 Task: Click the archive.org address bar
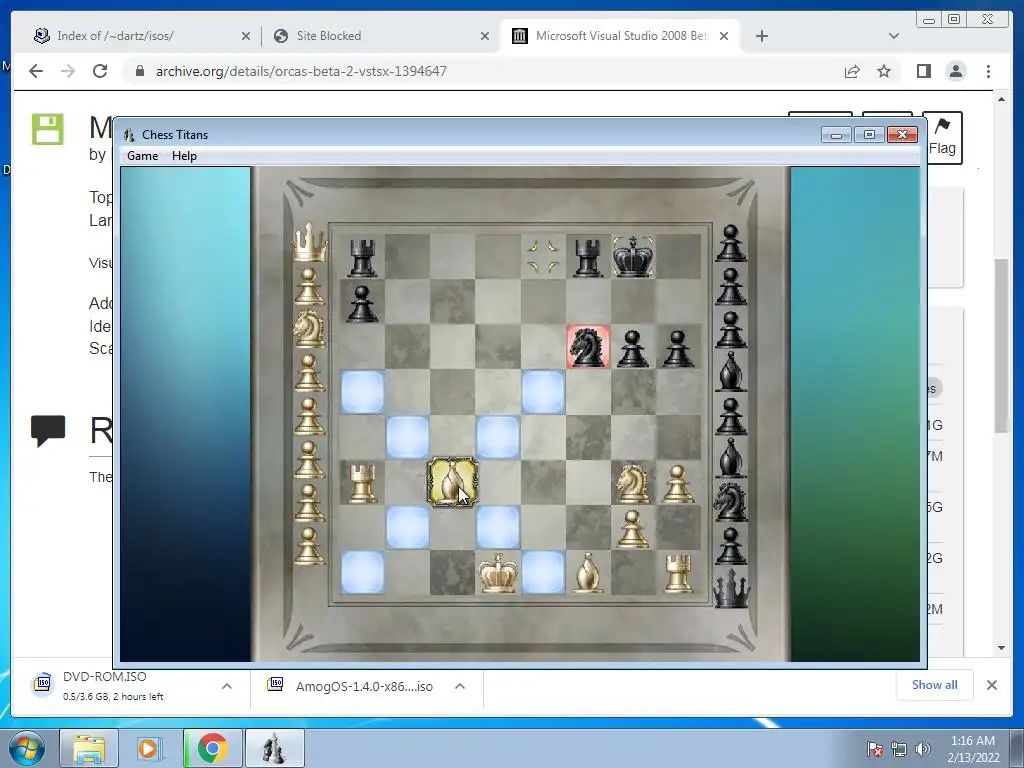click(483, 71)
